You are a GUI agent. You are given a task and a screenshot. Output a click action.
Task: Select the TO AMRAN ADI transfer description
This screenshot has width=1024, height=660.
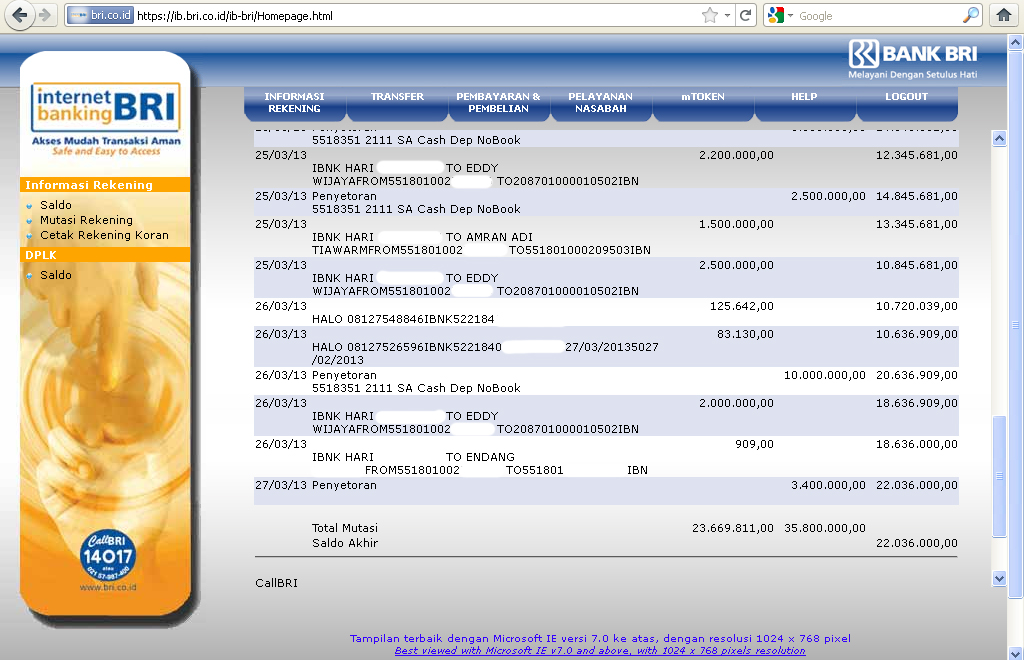click(481, 244)
